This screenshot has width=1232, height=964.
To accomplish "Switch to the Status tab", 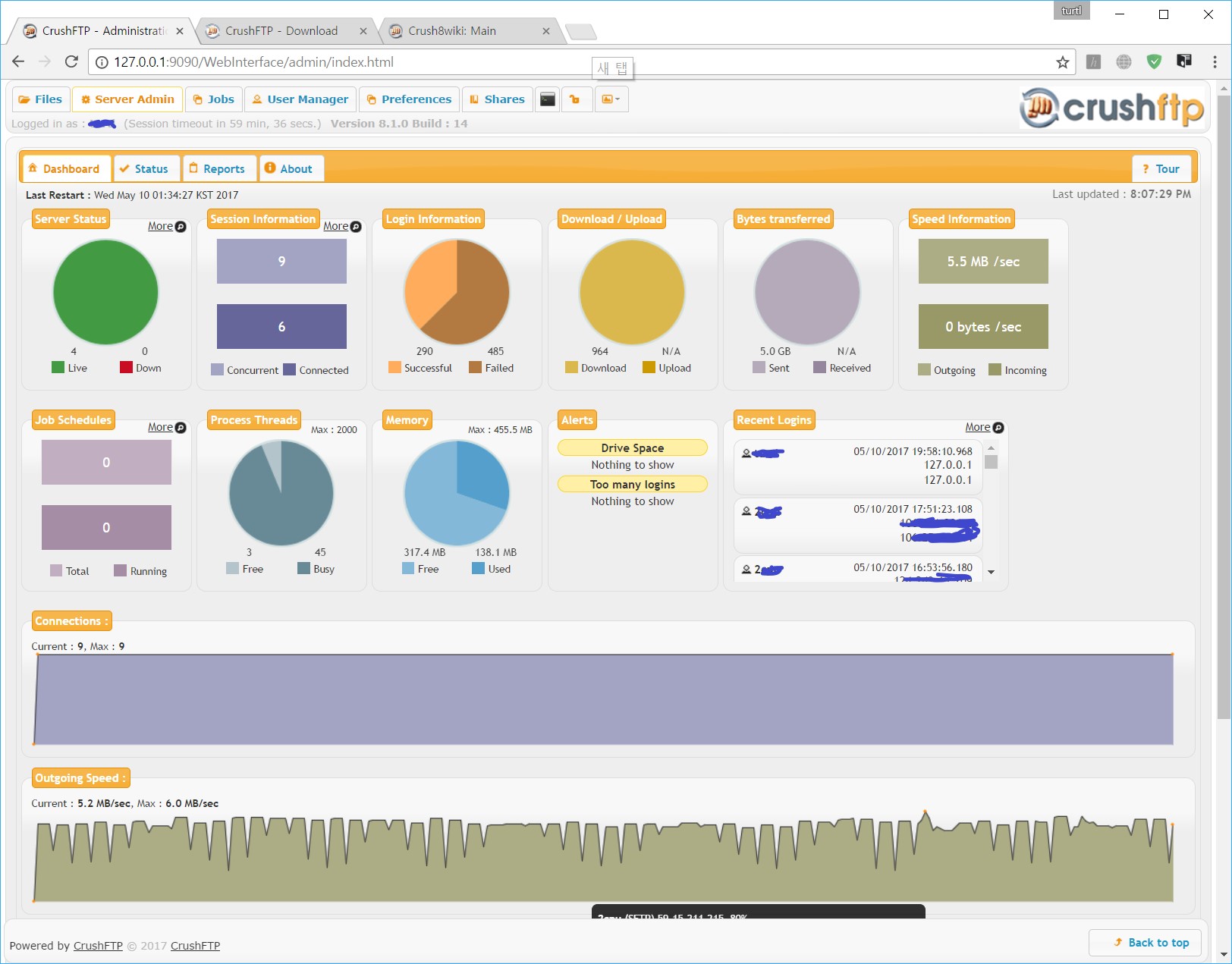I will click(x=146, y=168).
